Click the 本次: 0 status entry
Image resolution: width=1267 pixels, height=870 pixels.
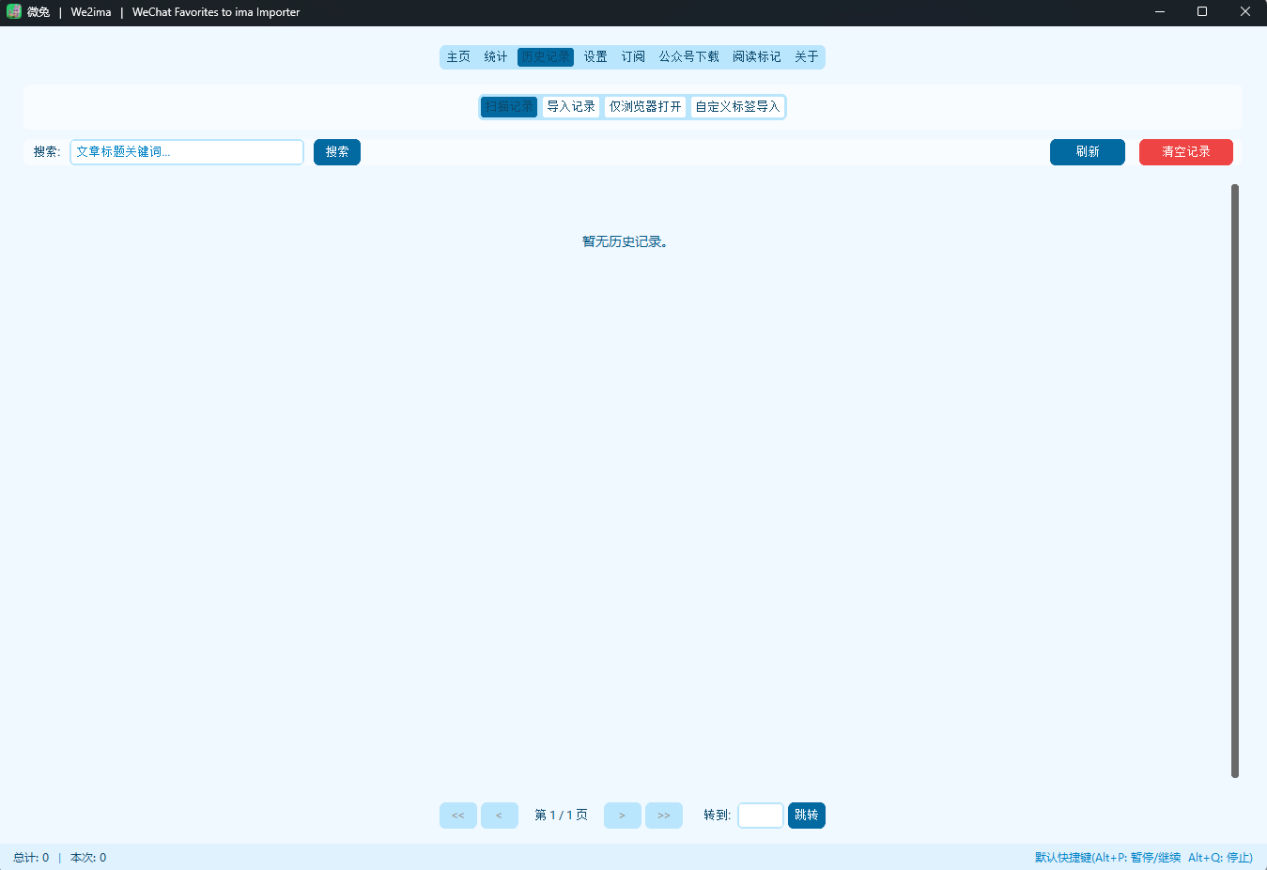[88, 858]
